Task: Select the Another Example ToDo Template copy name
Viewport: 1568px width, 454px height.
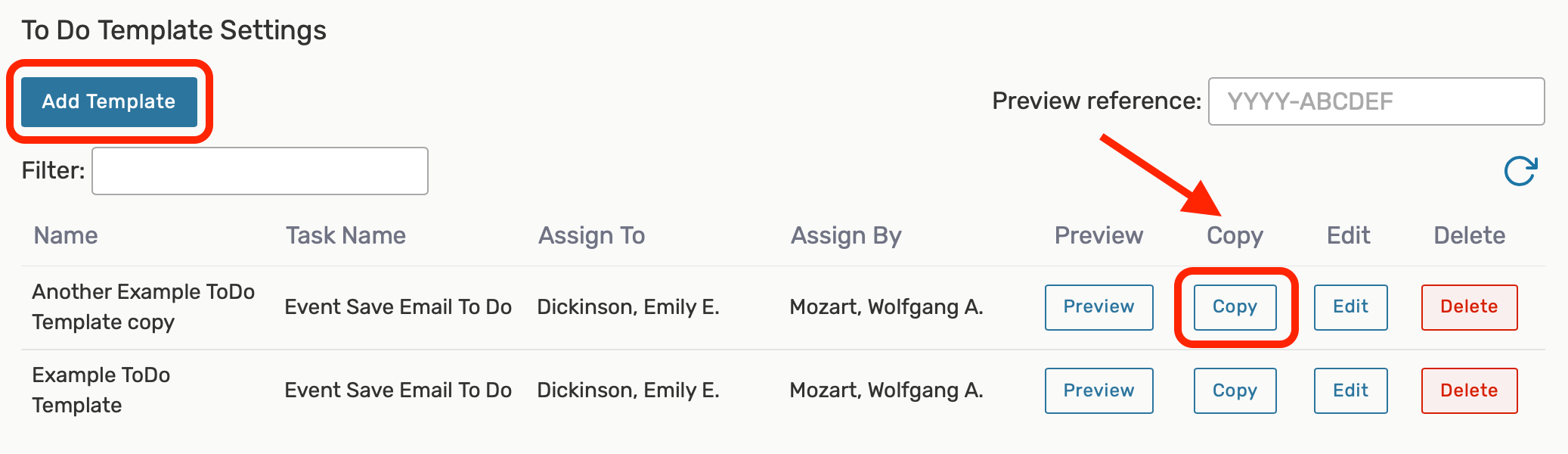Action: (x=143, y=307)
